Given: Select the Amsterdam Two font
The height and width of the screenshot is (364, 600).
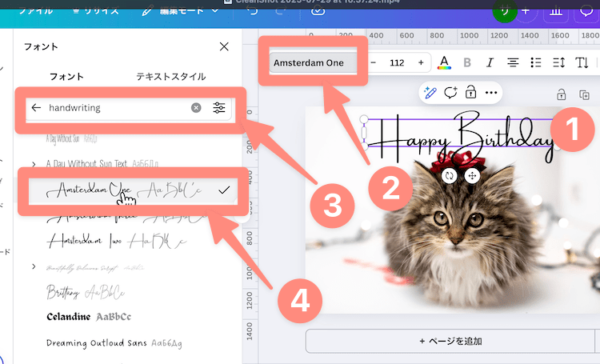Looking at the screenshot, I should (116, 241).
